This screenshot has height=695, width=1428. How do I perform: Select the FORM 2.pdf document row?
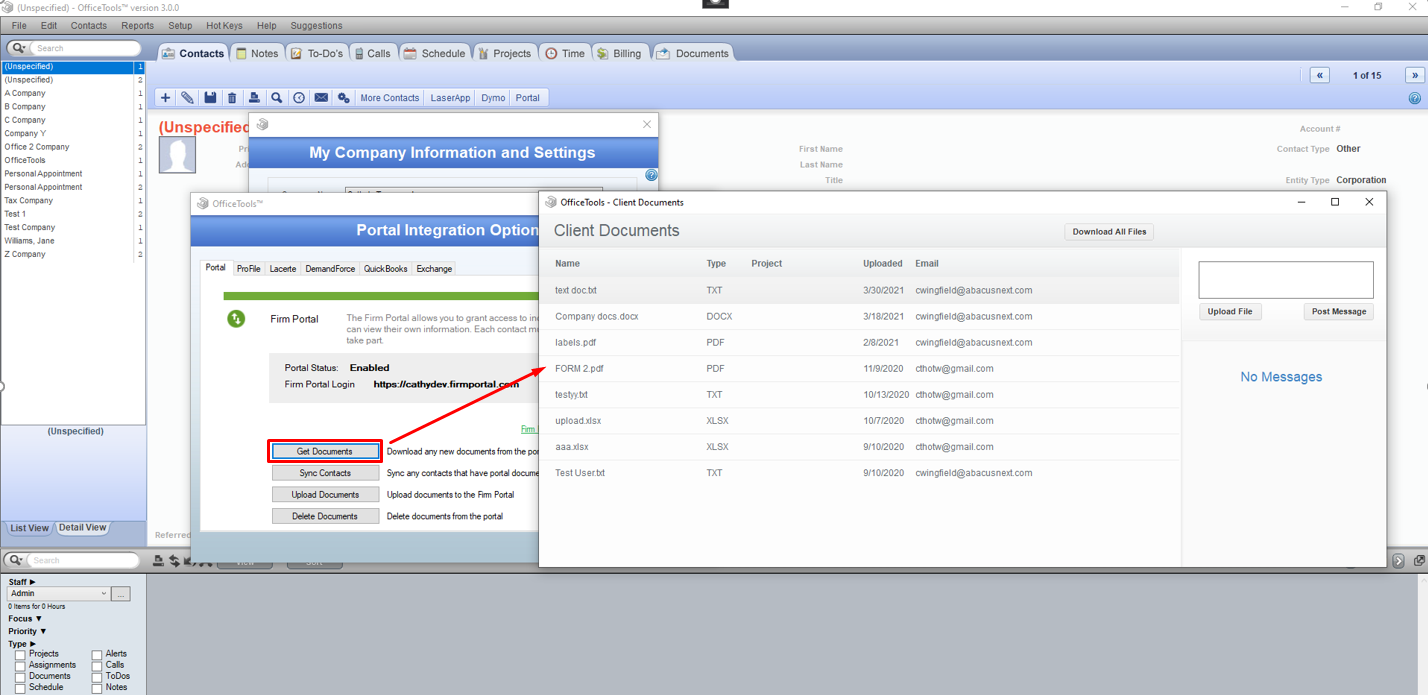coord(860,369)
